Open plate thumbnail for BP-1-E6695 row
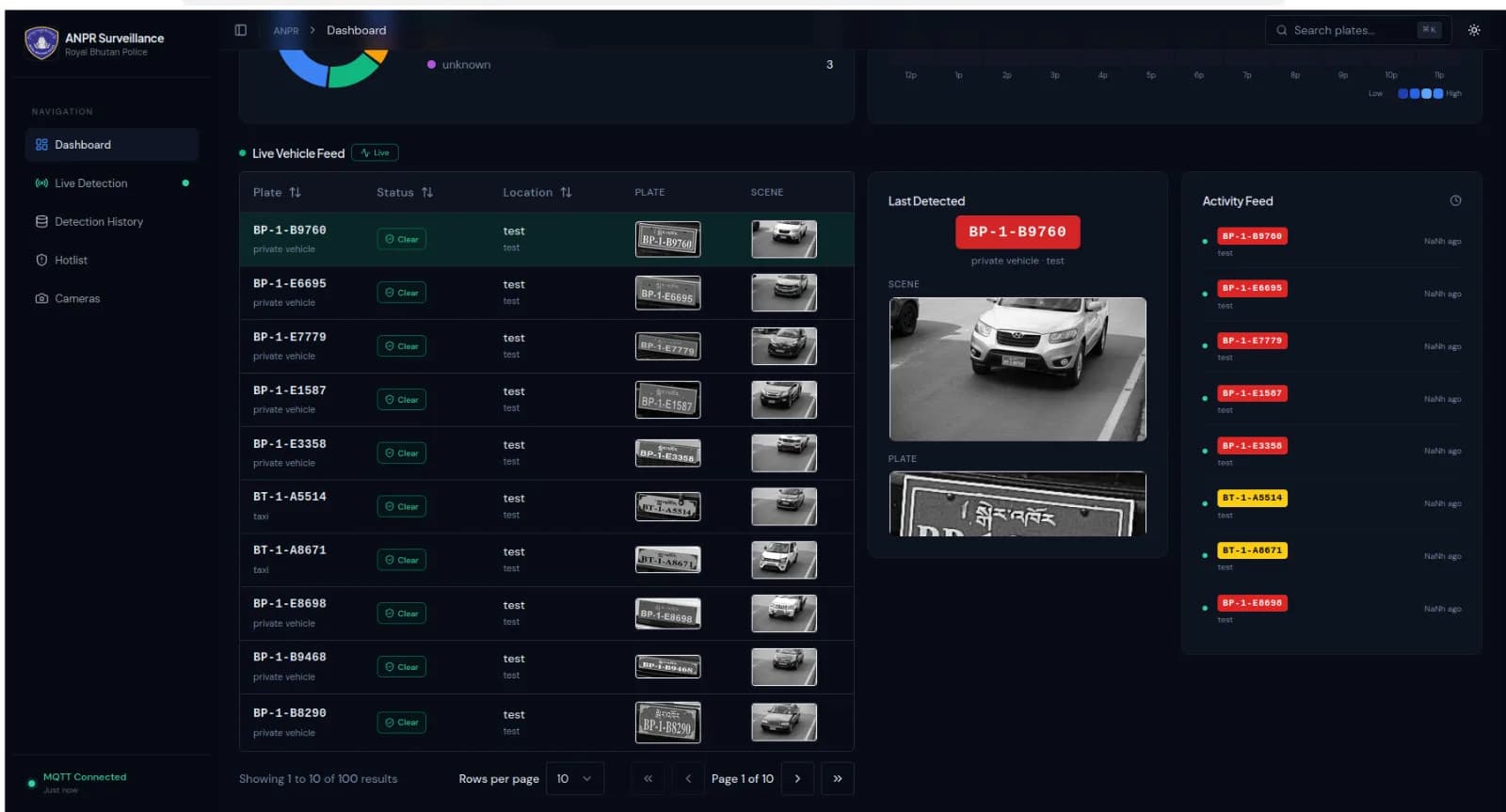Screen dimensions: 1506x812 pos(668,293)
